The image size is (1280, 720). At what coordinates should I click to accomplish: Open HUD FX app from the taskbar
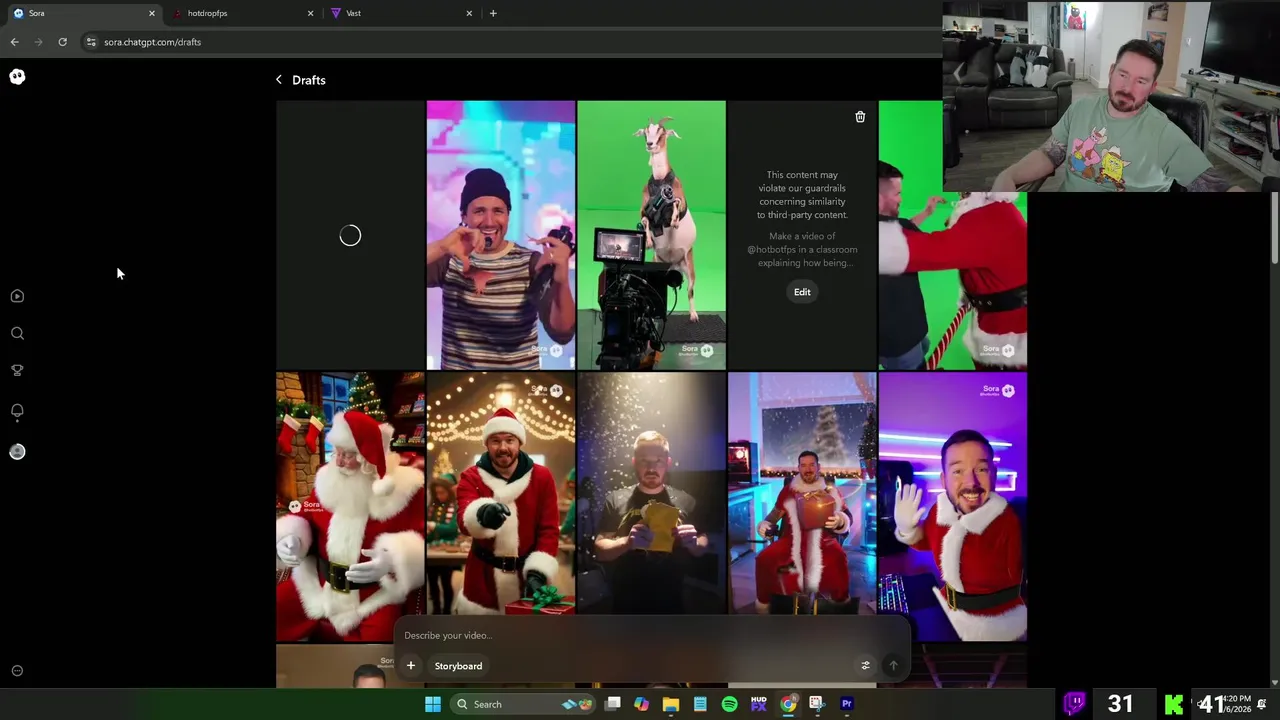tap(758, 704)
